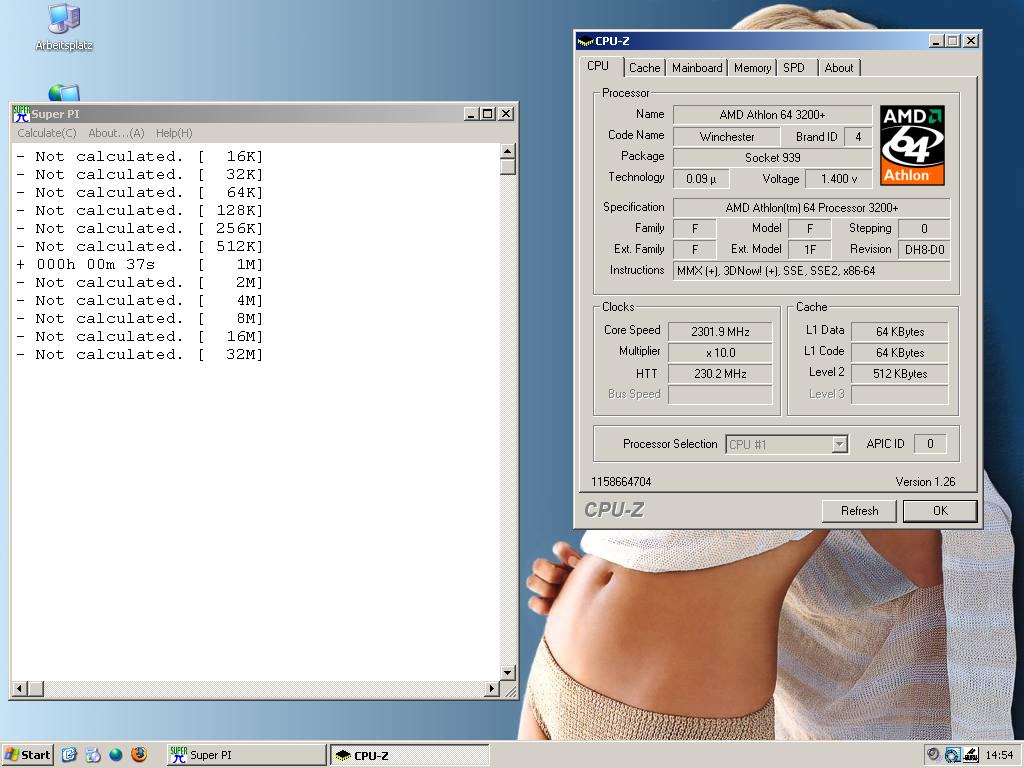Click the Super PI window resize grip
1024x768 pixels.
point(509,690)
